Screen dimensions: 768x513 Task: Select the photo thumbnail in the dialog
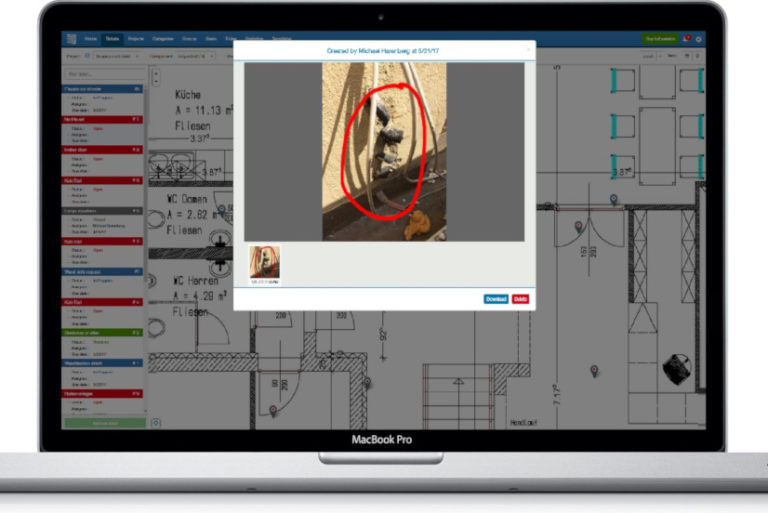coord(264,263)
